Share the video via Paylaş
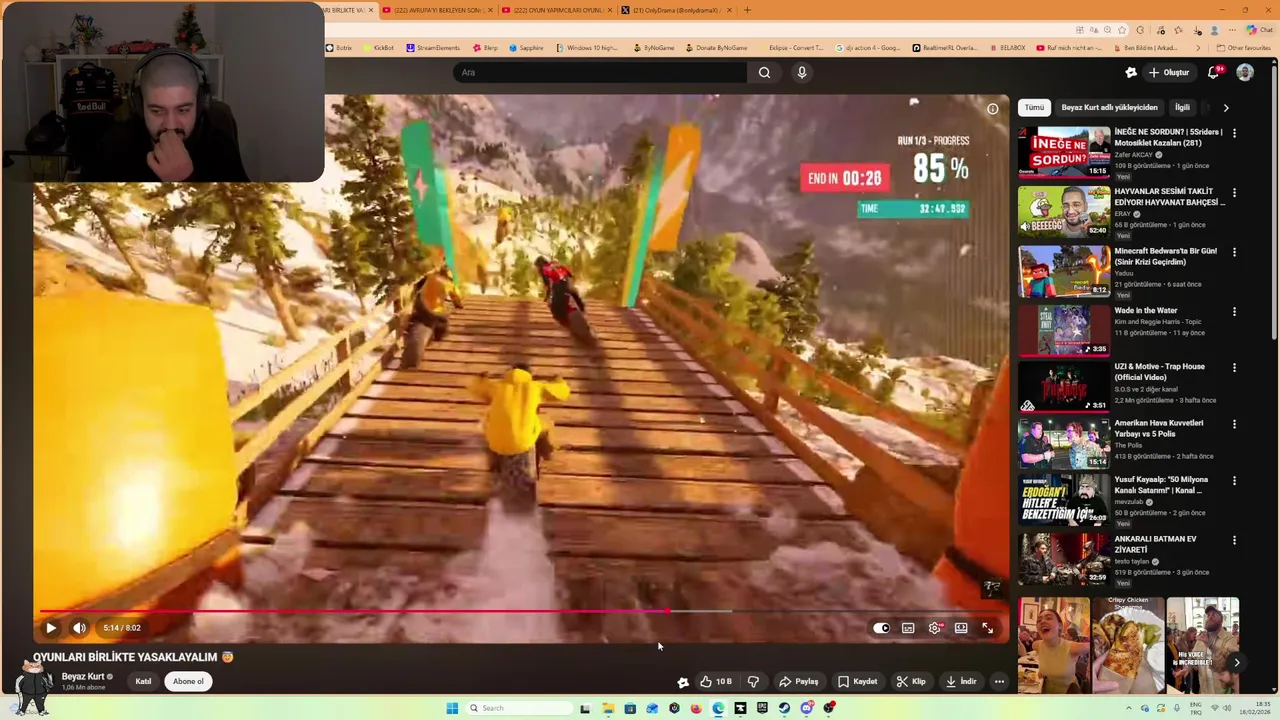1280x720 pixels. [x=799, y=681]
